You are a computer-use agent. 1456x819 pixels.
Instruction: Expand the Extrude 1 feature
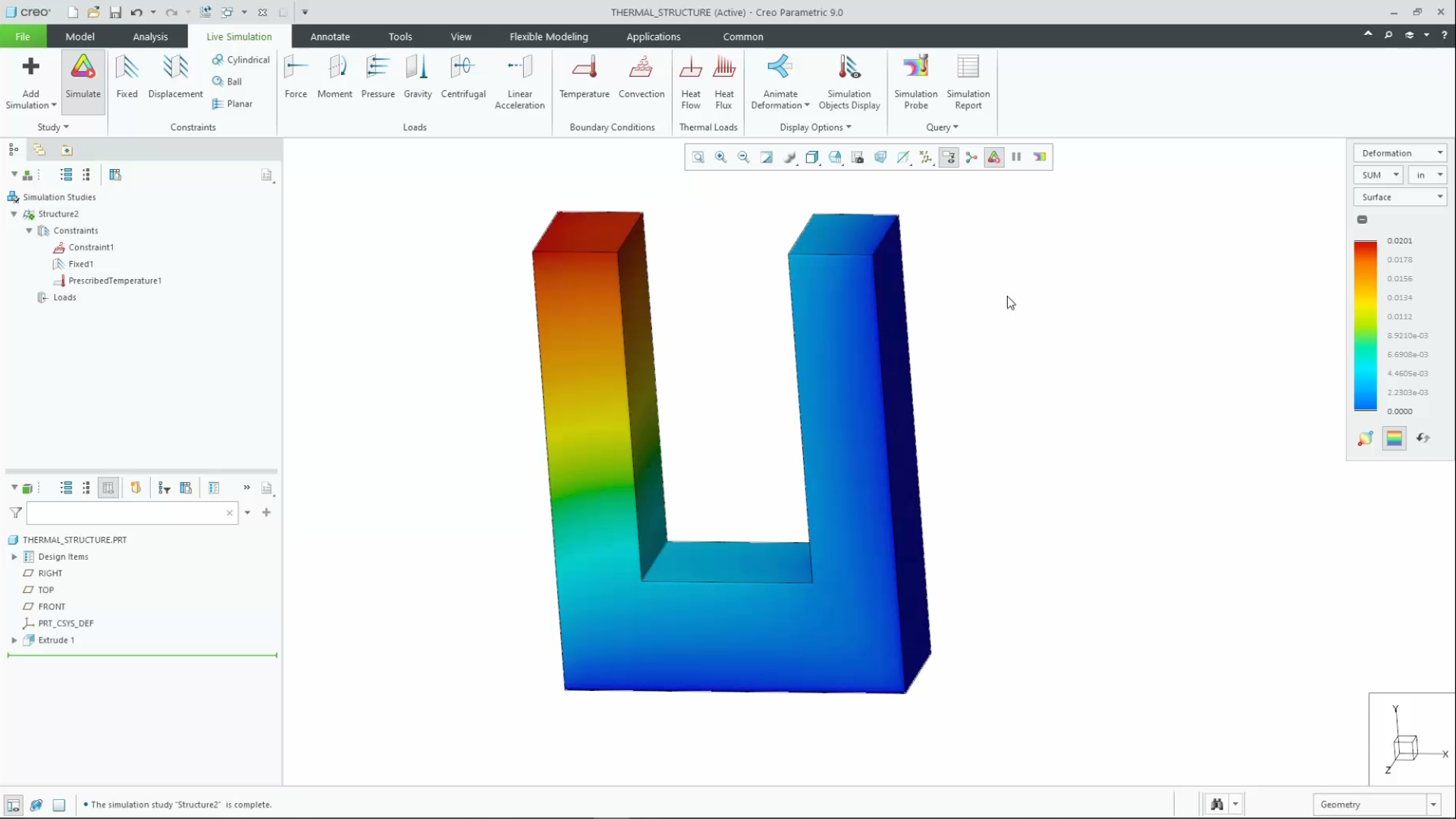14,640
